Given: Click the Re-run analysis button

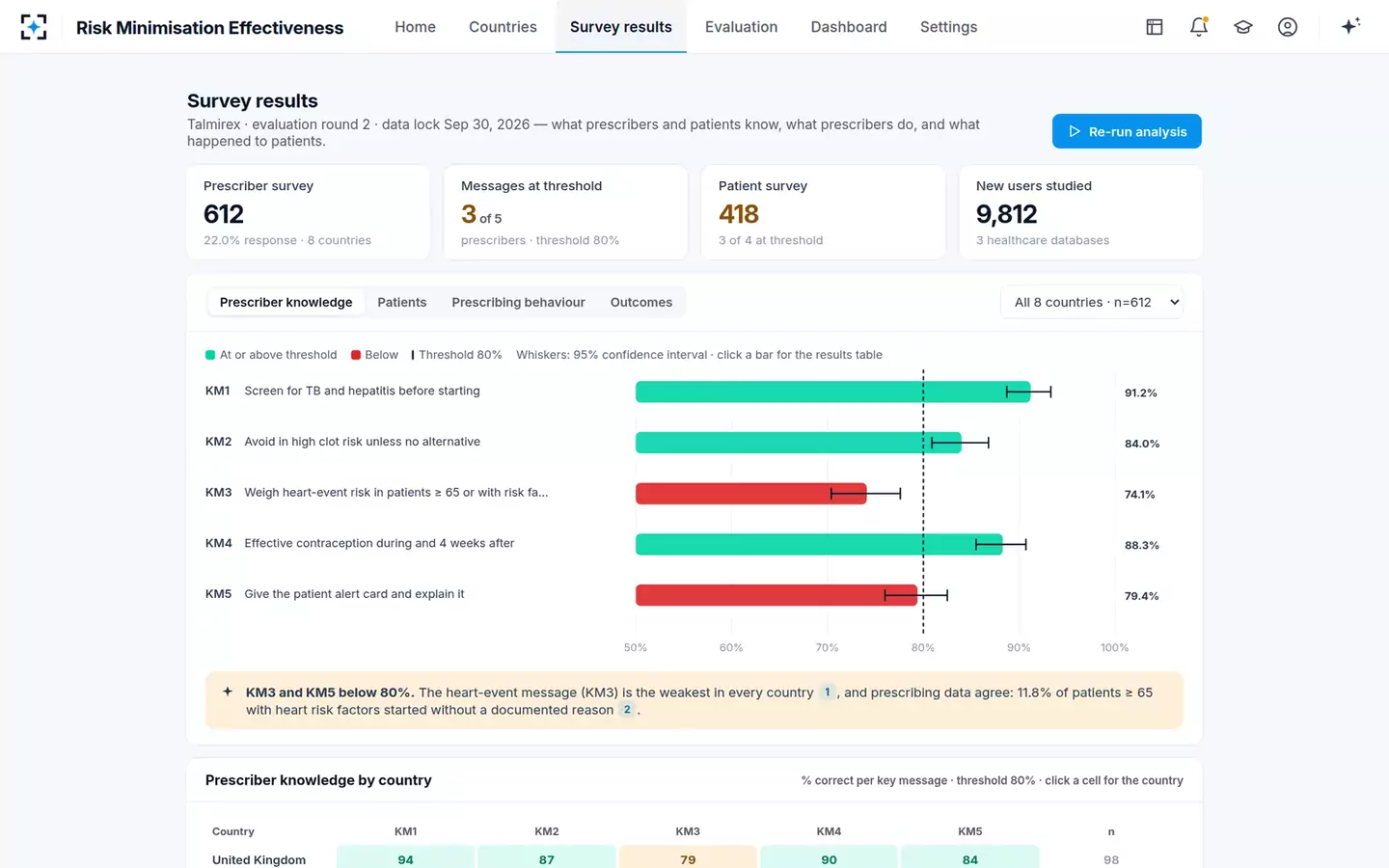Looking at the screenshot, I should 1127,131.
